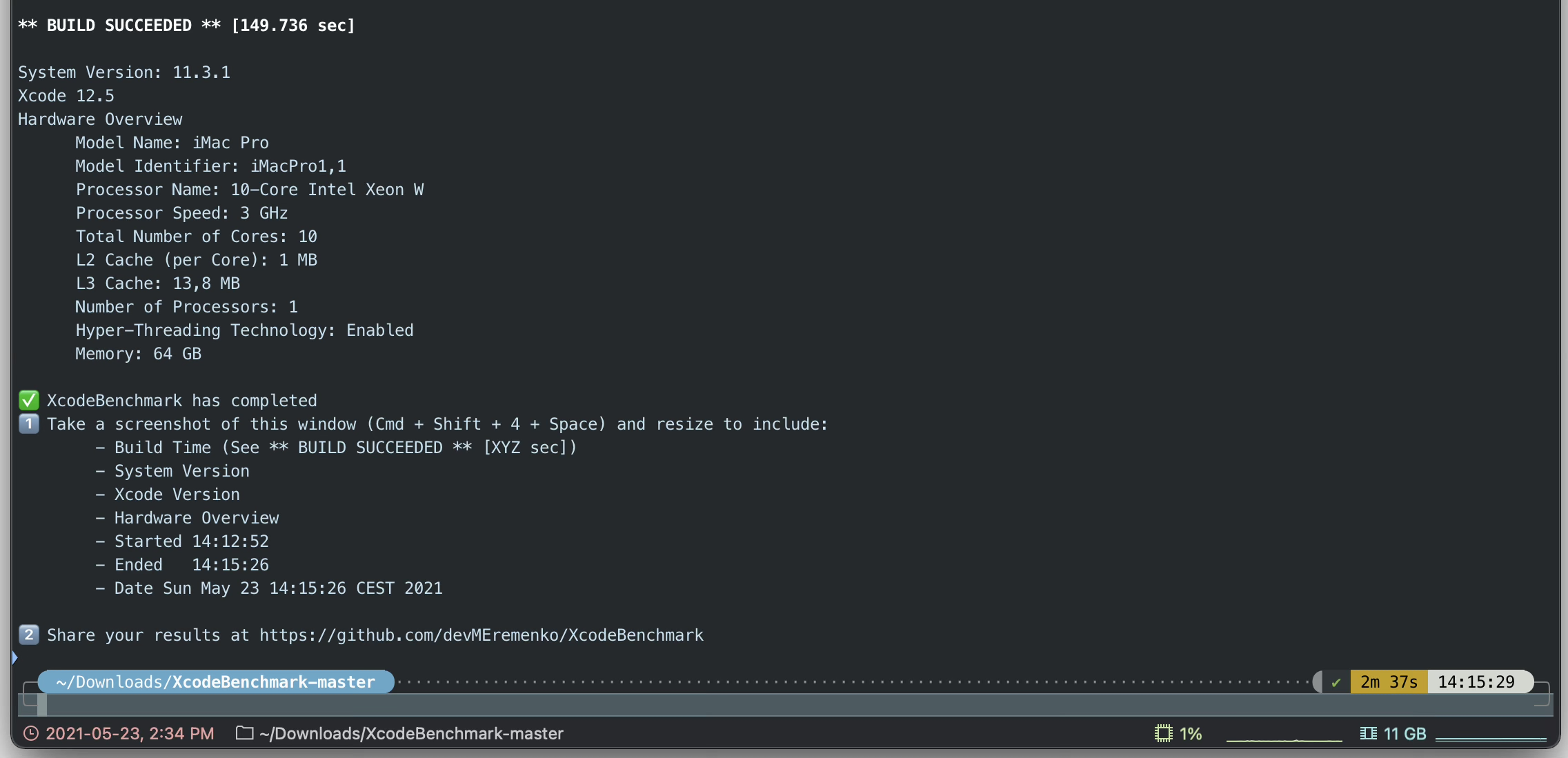Screen dimensions: 1568x758
Task: Click the green checkmark emoji before XcodeBenchmark
Action: pyautogui.click(x=29, y=400)
